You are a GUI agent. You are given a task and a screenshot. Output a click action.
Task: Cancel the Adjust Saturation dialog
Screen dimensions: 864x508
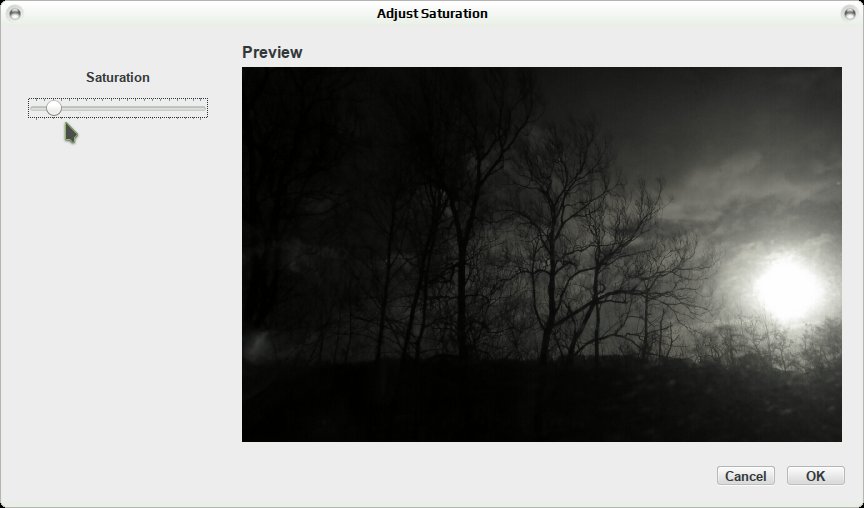click(746, 476)
